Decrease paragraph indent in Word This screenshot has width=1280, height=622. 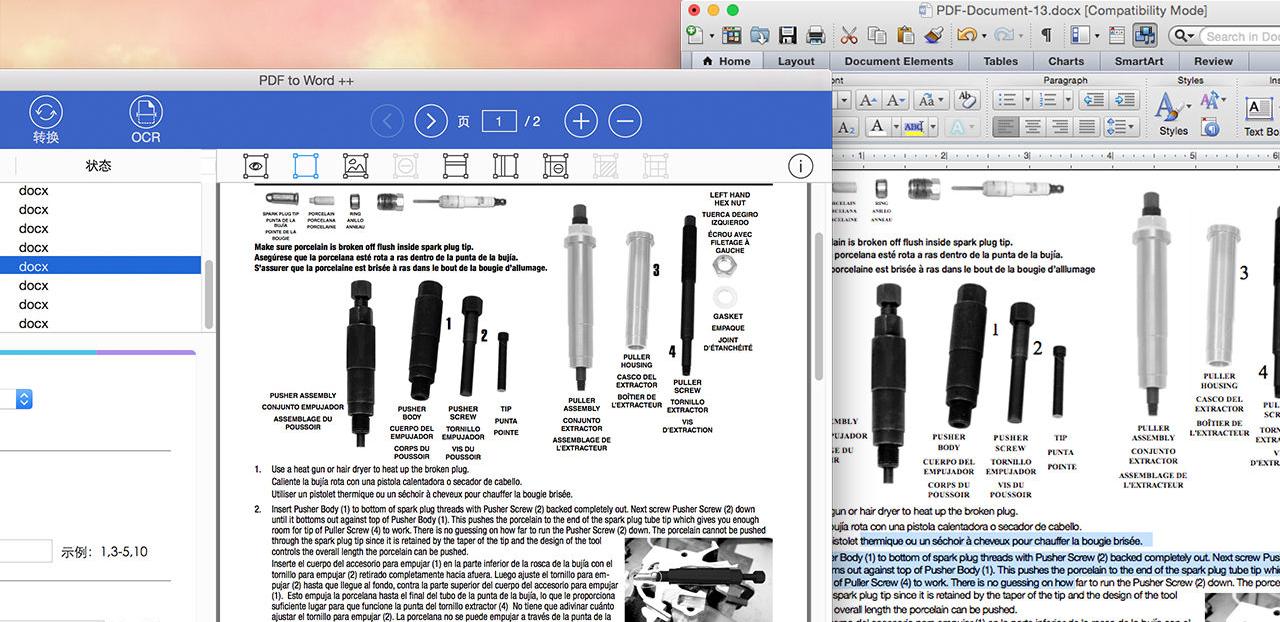(1094, 100)
